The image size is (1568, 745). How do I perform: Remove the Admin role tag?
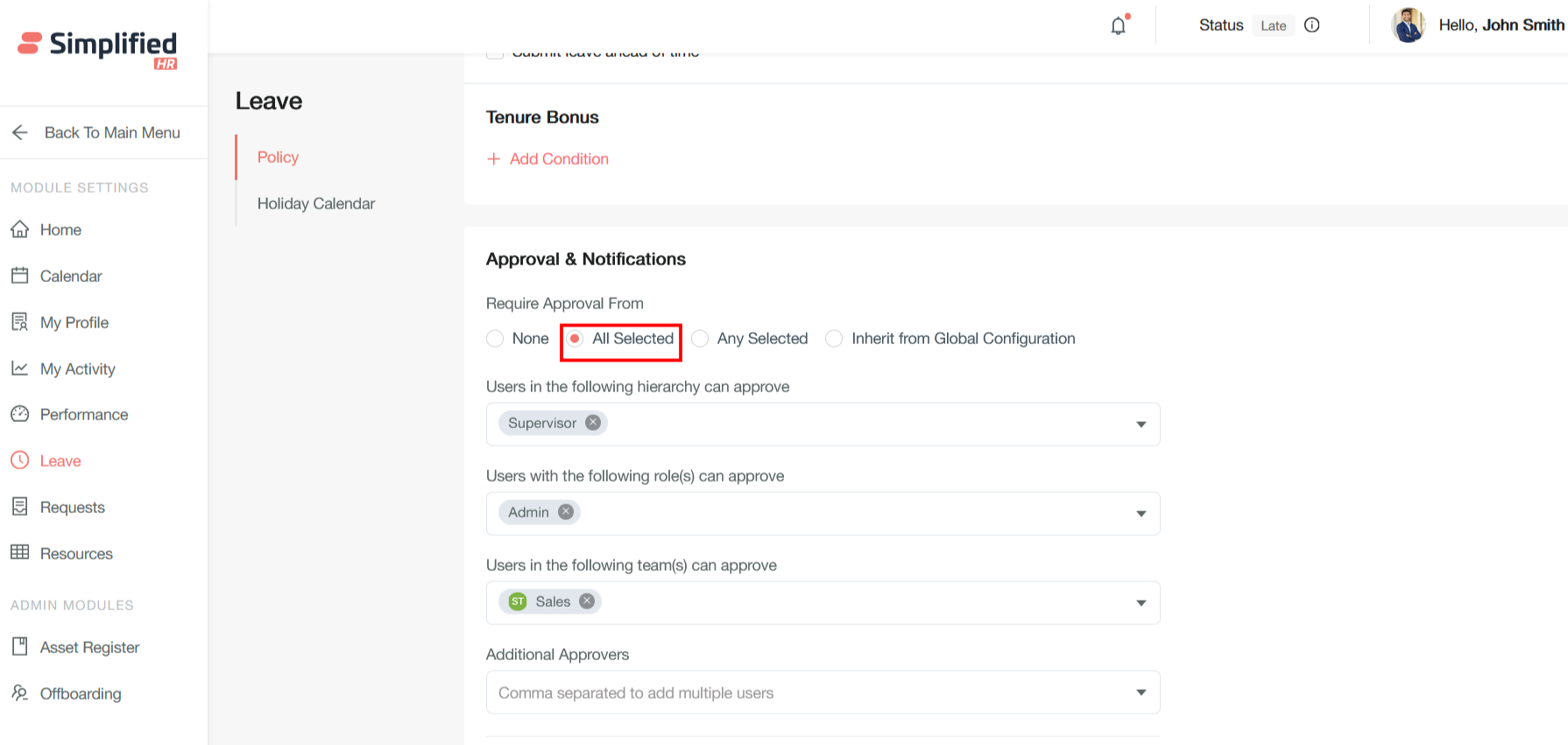click(566, 512)
